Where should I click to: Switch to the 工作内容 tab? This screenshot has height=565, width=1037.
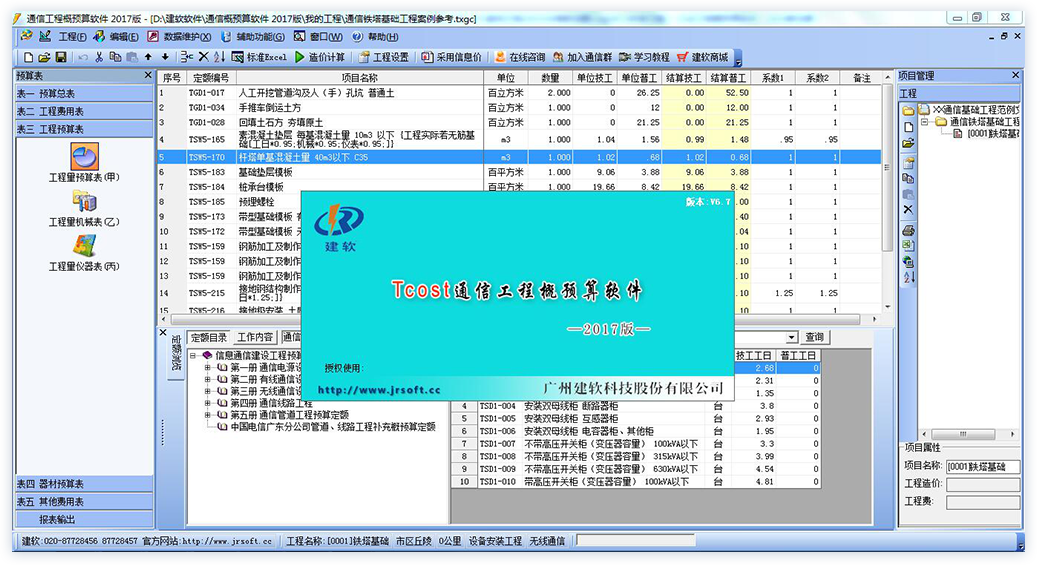pyautogui.click(x=255, y=337)
